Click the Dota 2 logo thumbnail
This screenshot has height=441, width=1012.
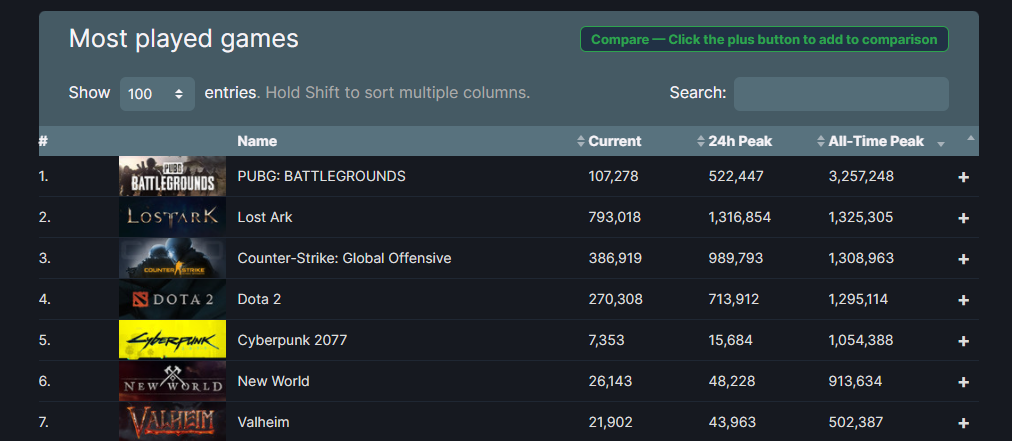[172, 299]
